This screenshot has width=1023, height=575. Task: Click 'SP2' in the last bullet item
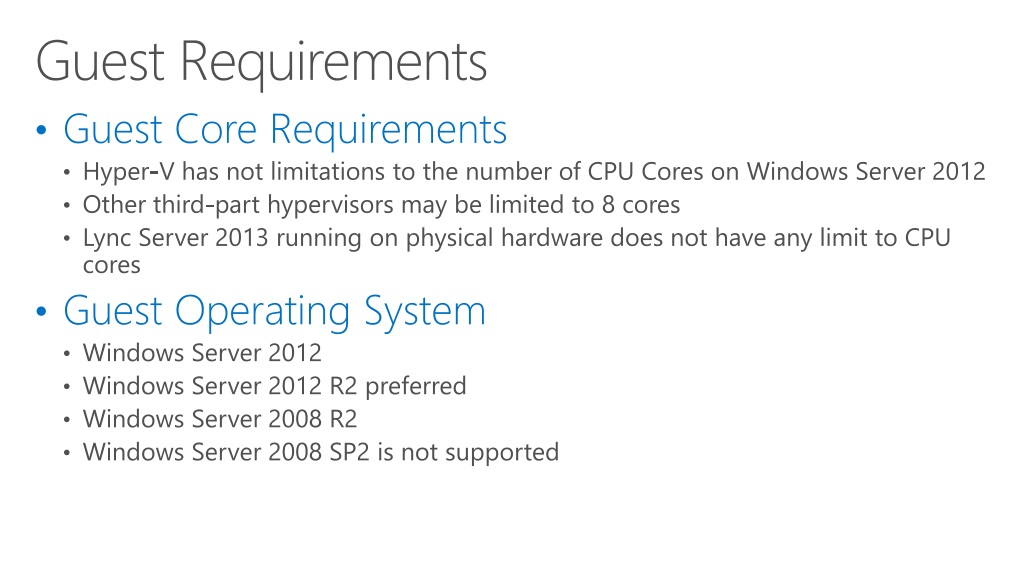point(349,452)
